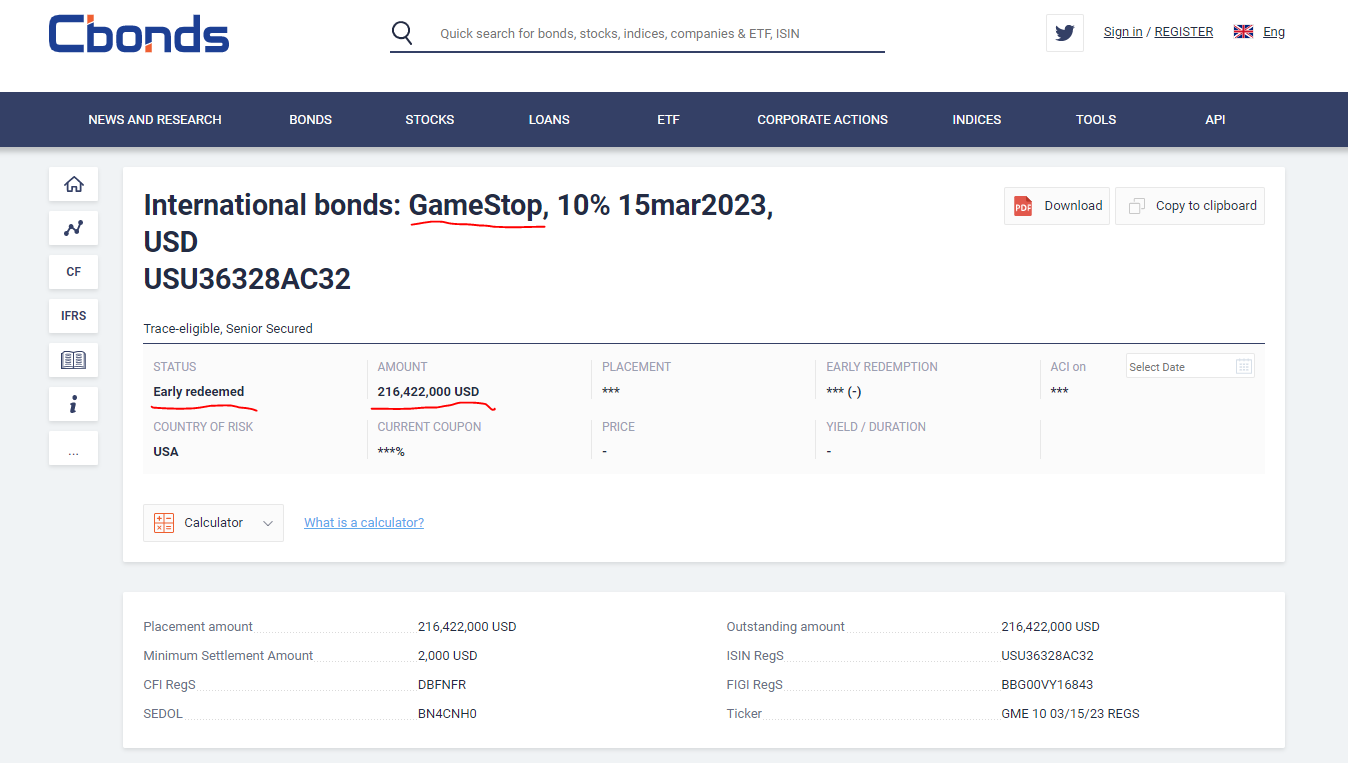
Task: Click the Cbonds logo
Action: [x=138, y=34]
